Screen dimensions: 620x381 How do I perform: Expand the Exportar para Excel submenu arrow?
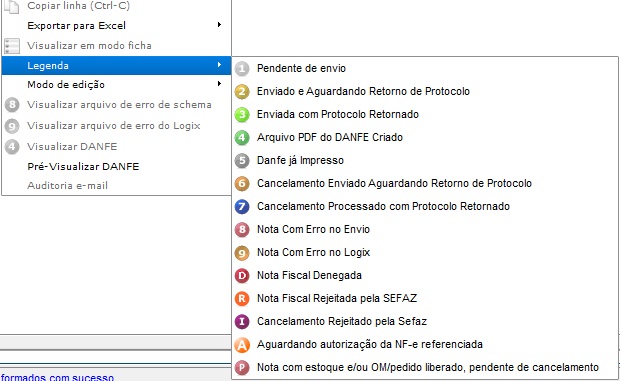tap(219, 25)
